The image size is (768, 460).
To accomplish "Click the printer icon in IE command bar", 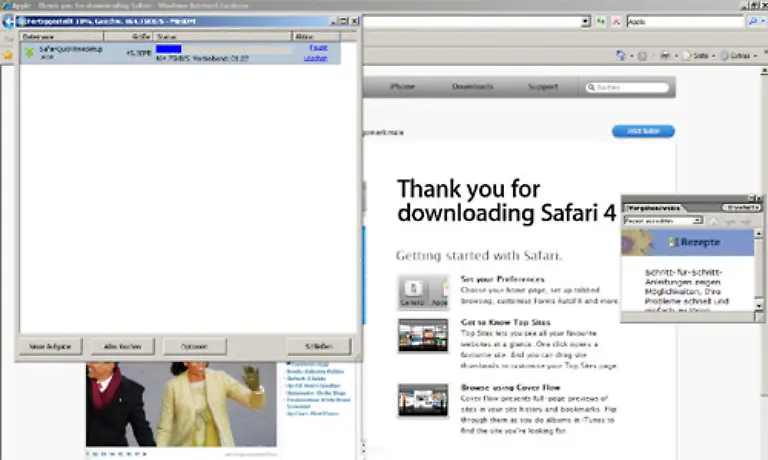I will [x=665, y=55].
